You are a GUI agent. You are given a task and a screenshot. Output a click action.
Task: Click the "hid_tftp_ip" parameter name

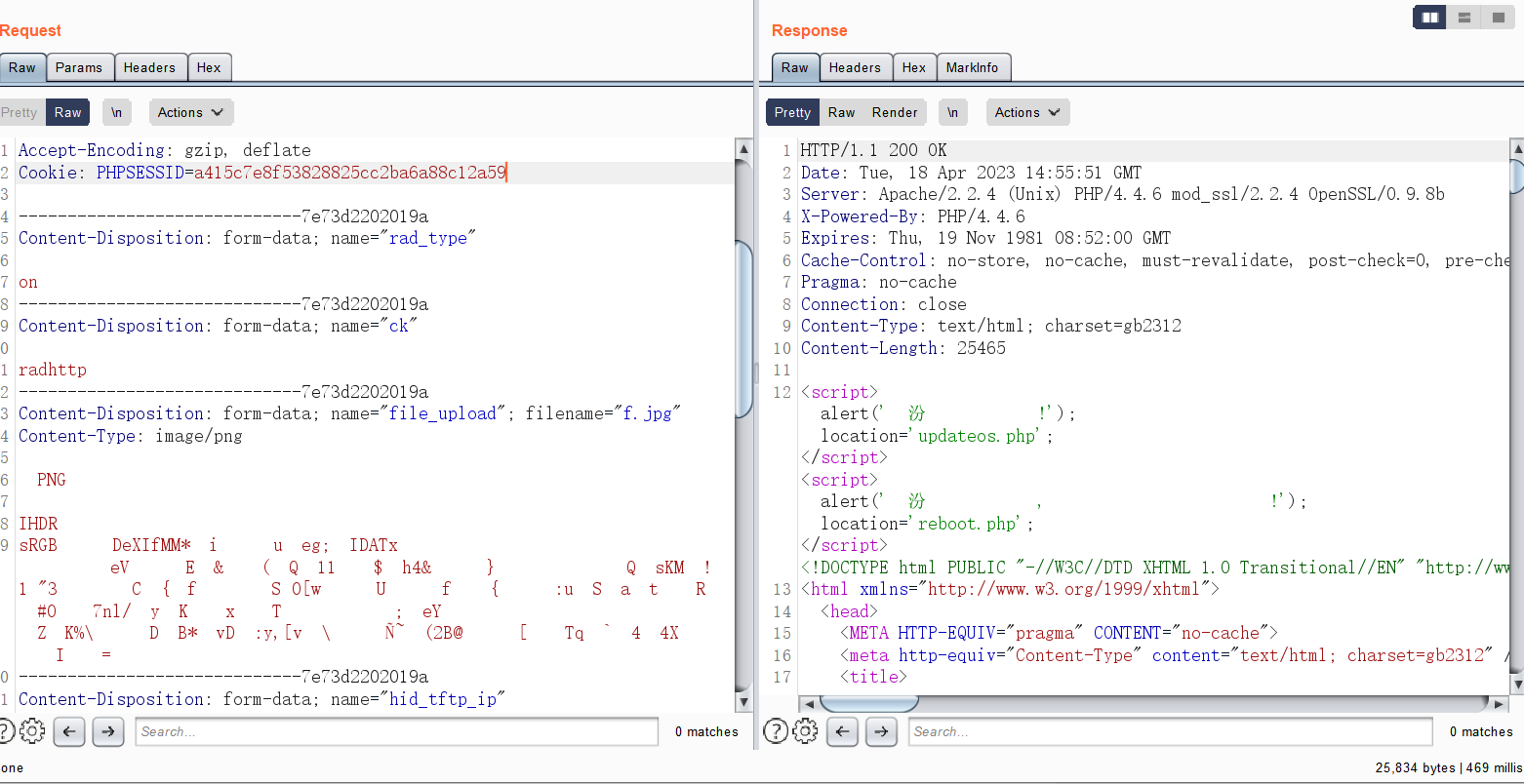pyautogui.click(x=442, y=699)
